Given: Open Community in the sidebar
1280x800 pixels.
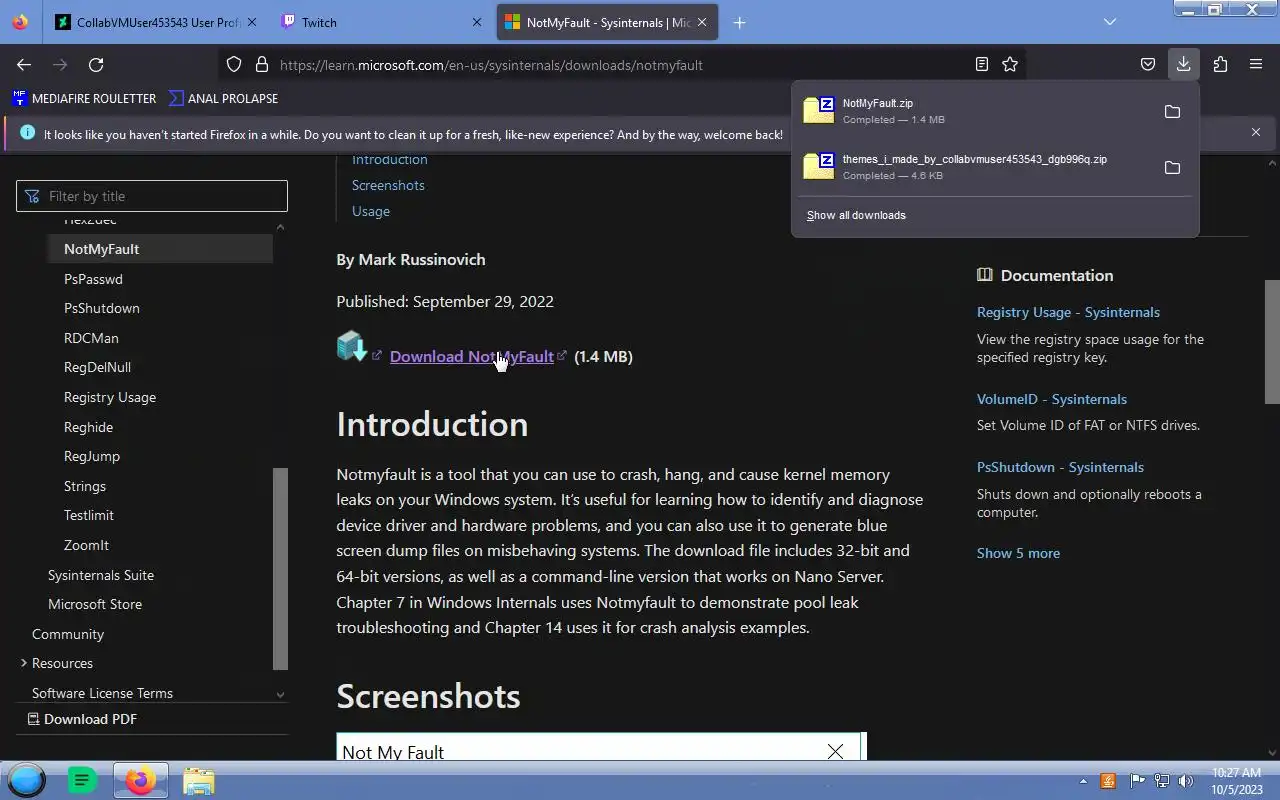Looking at the screenshot, I should pyautogui.click(x=68, y=634).
